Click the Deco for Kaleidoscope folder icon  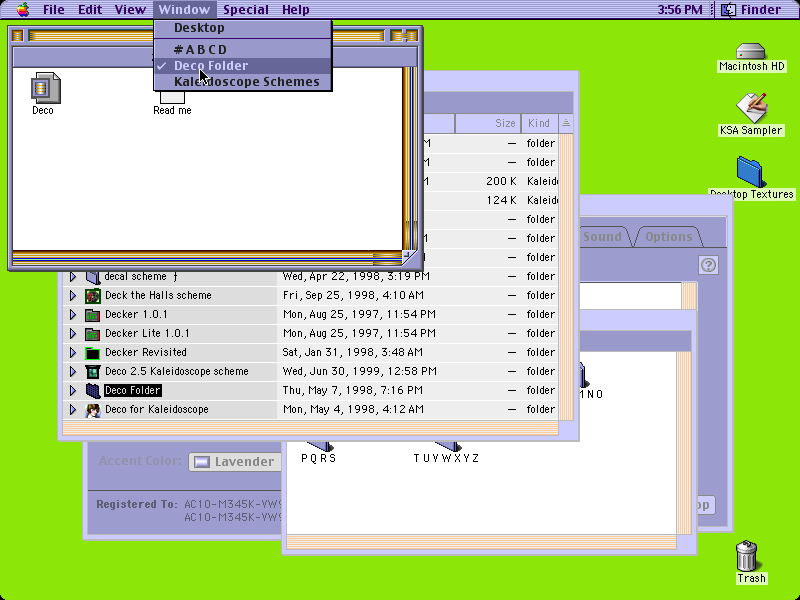pos(92,410)
